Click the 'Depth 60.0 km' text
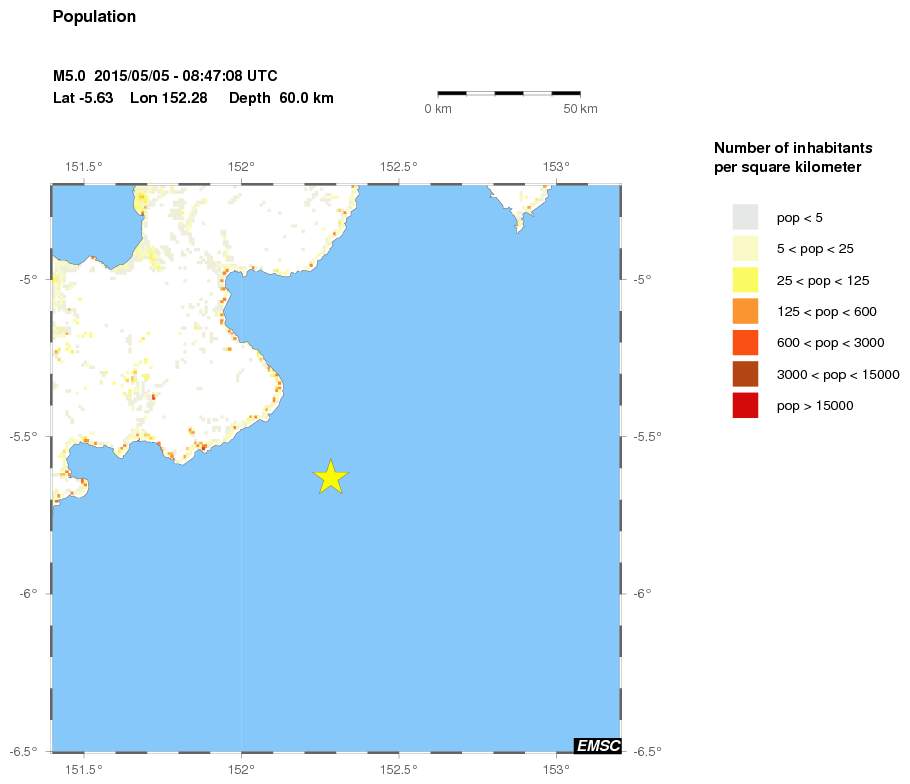 pos(281,98)
